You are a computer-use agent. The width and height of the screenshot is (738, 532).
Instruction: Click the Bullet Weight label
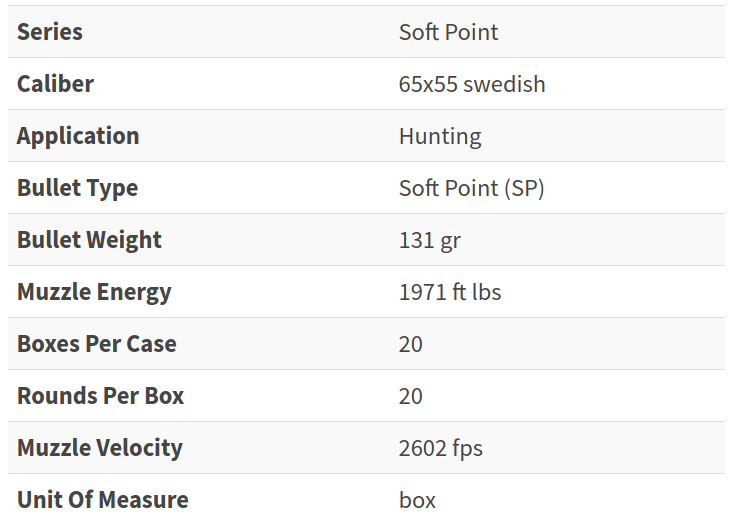tap(89, 240)
